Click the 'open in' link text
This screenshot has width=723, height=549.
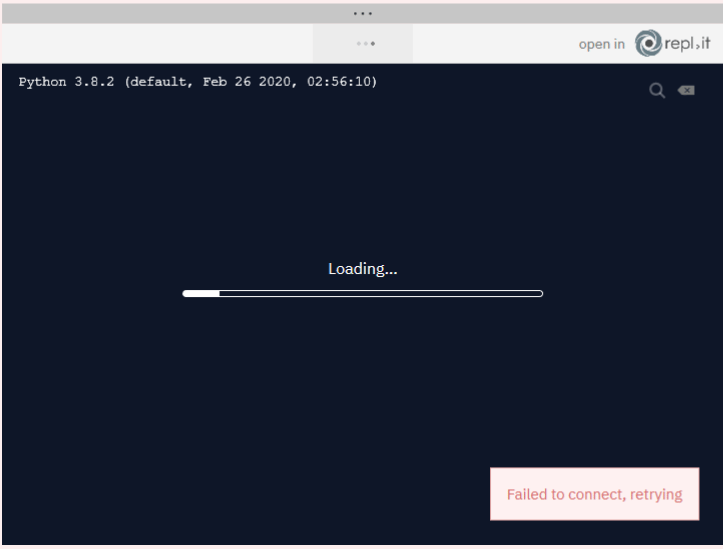tap(601, 44)
